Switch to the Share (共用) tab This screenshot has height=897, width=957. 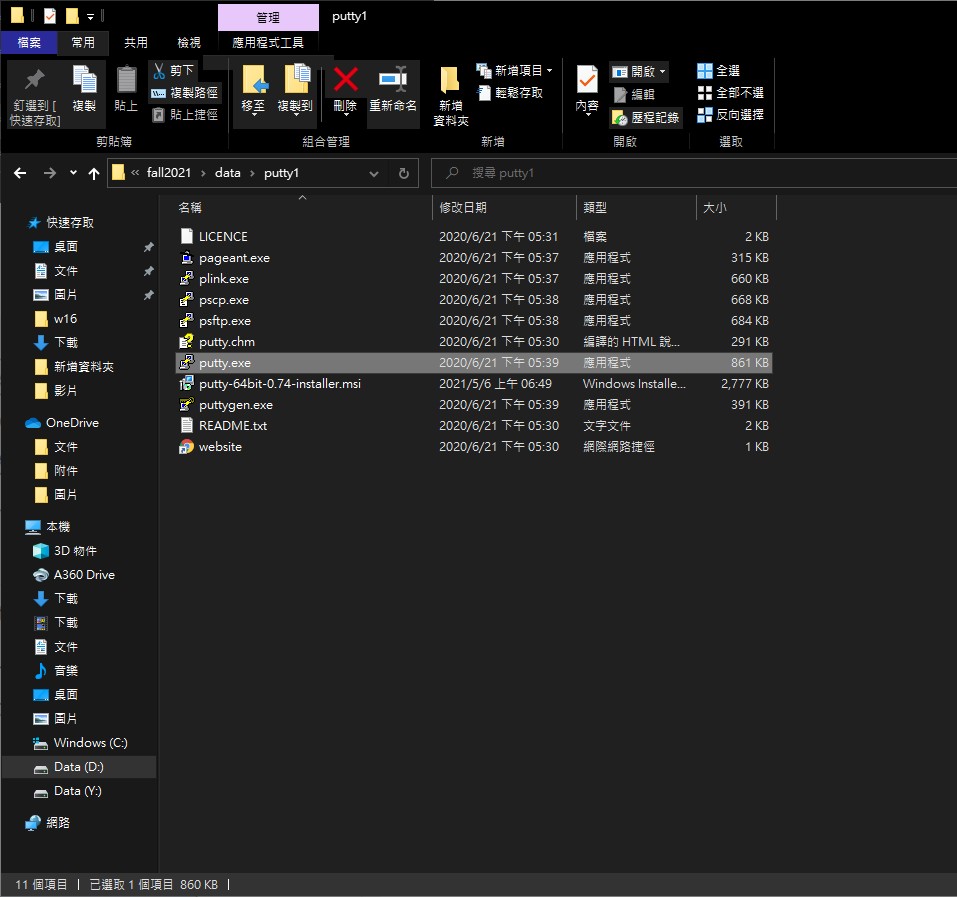(x=136, y=43)
